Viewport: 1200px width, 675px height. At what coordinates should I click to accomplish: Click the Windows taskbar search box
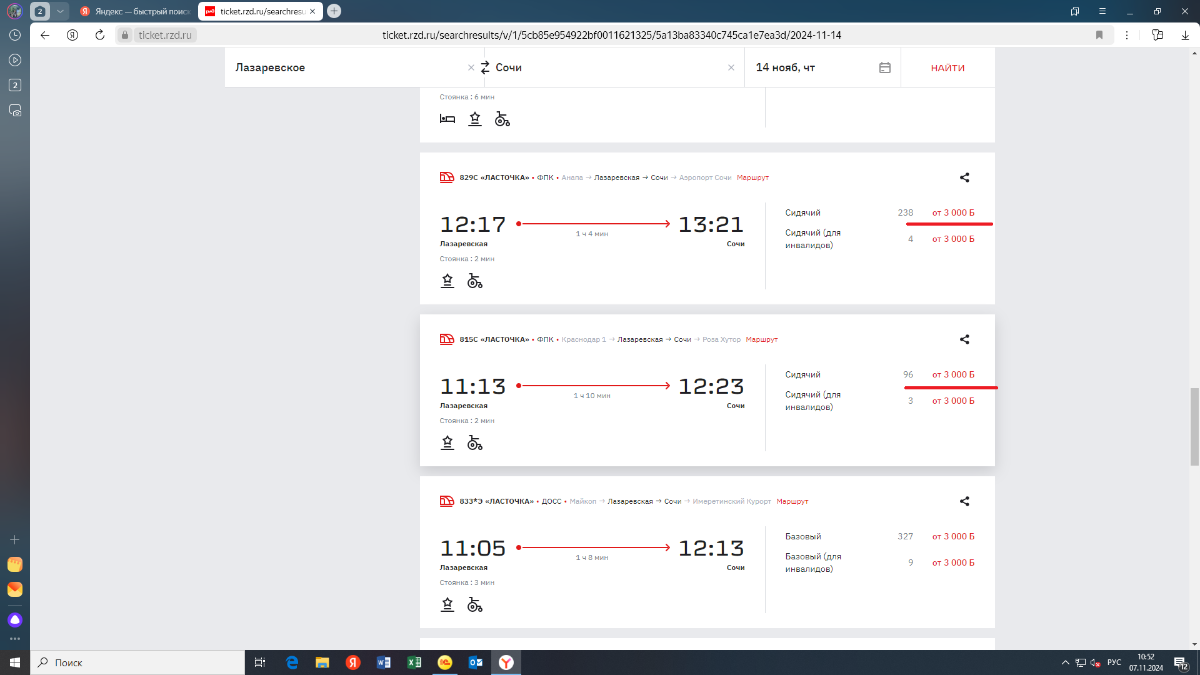coord(140,663)
